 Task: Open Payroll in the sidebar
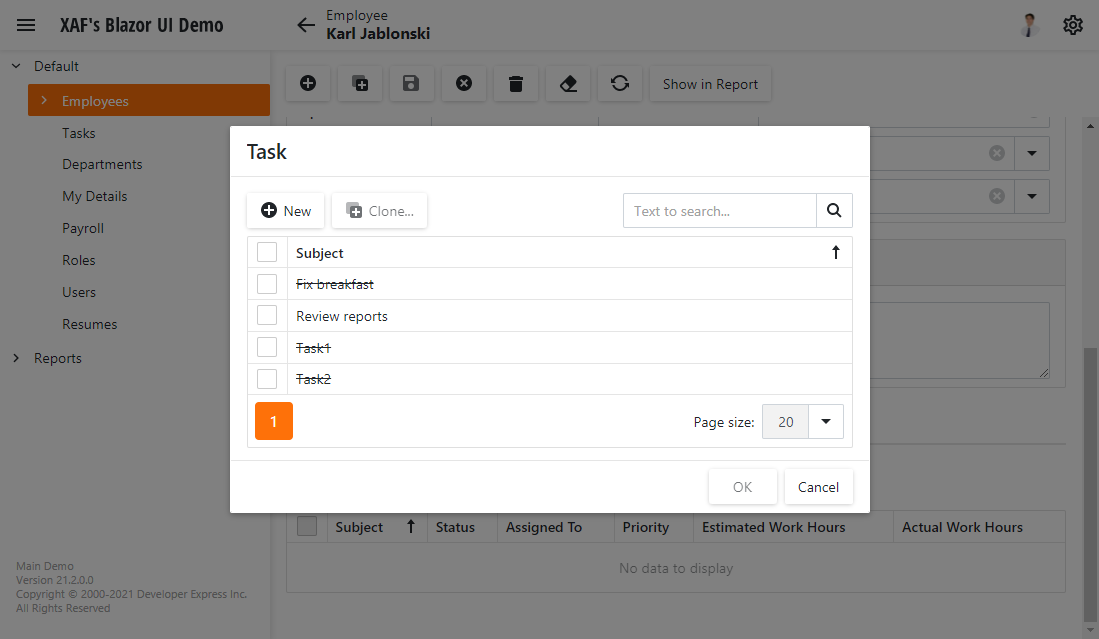point(83,228)
